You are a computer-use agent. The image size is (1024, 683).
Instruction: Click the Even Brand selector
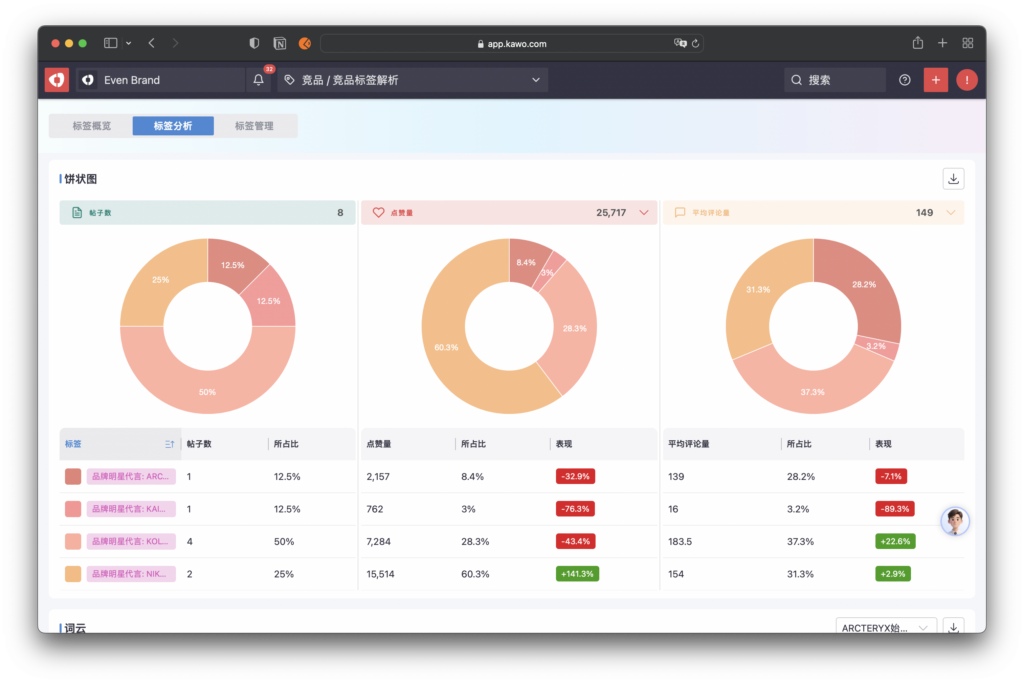pyautogui.click(x=160, y=80)
